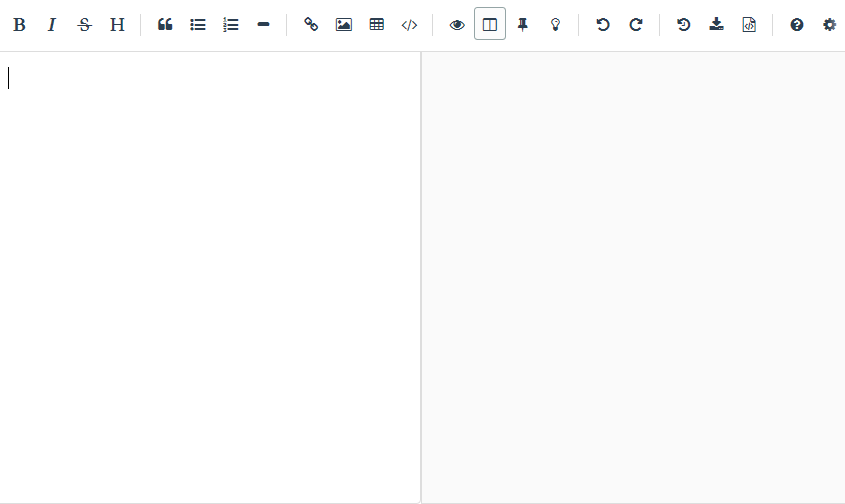The image size is (845, 504).
Task: Toggle side-by-side split view
Action: pyautogui.click(x=490, y=25)
